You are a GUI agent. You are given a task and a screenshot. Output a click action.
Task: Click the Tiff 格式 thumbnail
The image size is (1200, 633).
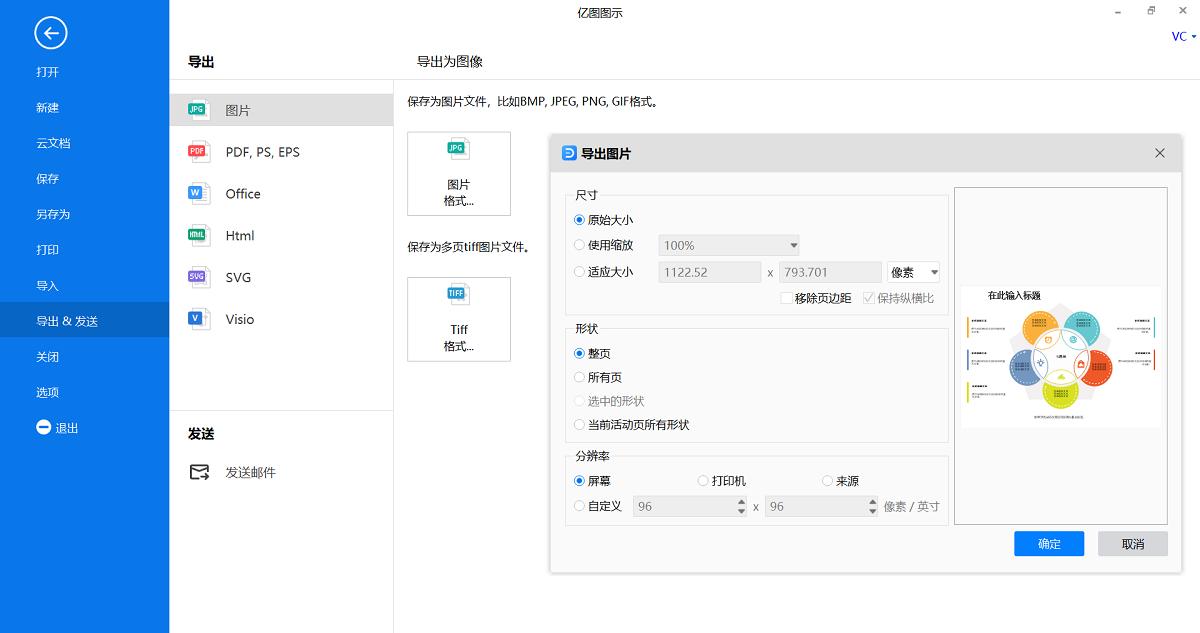coord(458,319)
